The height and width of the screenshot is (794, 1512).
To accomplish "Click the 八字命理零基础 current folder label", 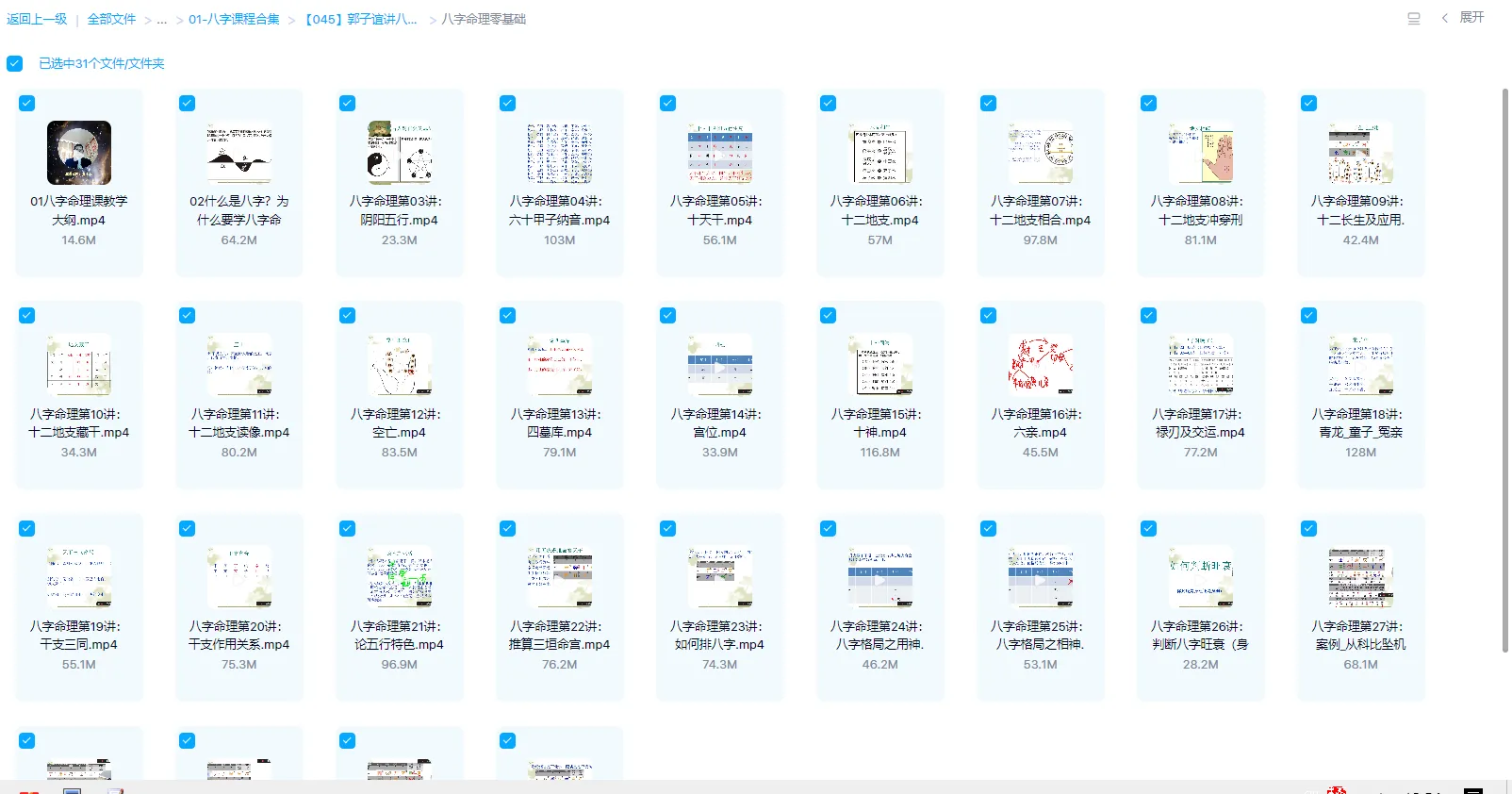I will click(484, 19).
